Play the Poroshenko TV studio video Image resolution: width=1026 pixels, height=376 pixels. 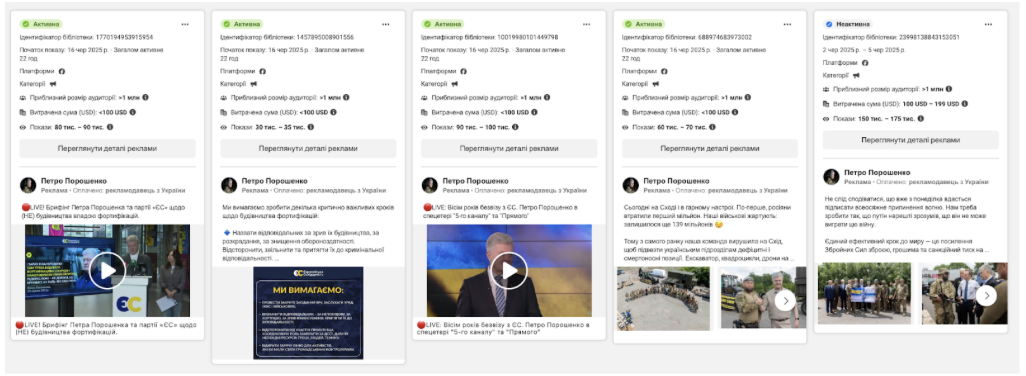(509, 271)
